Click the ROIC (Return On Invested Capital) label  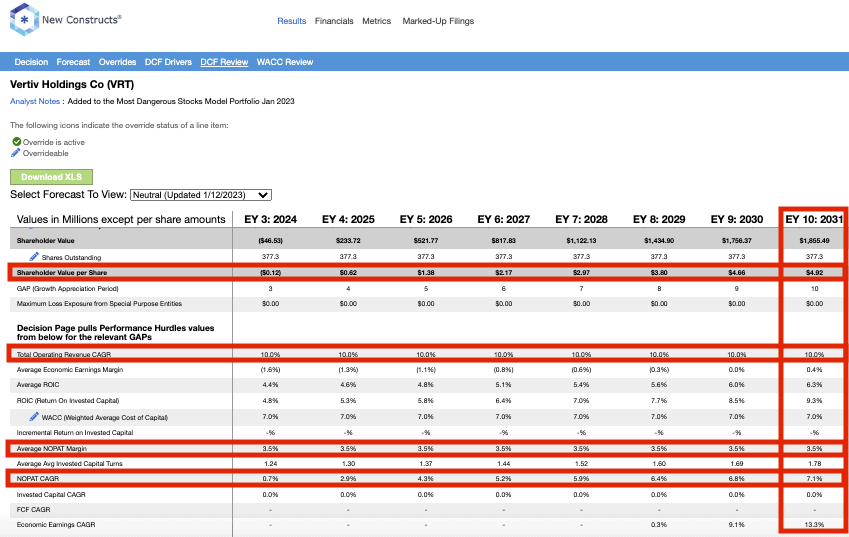coord(68,401)
